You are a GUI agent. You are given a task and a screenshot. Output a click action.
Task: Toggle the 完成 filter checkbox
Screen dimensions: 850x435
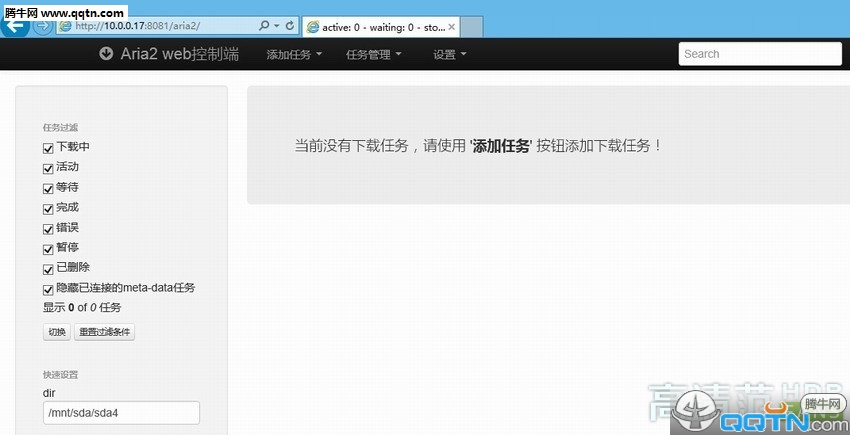click(48, 209)
